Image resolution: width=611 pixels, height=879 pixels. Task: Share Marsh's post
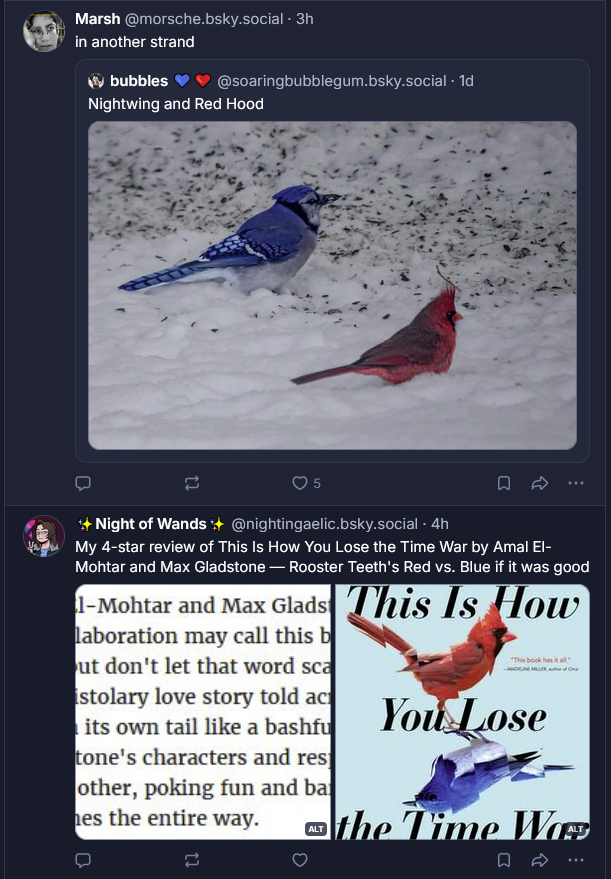pyautogui.click(x=540, y=483)
